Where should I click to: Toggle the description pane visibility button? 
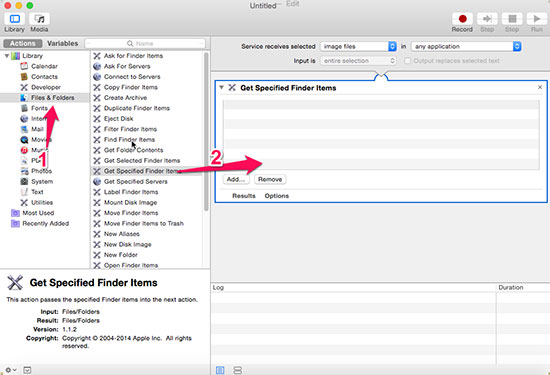[x=27, y=370]
